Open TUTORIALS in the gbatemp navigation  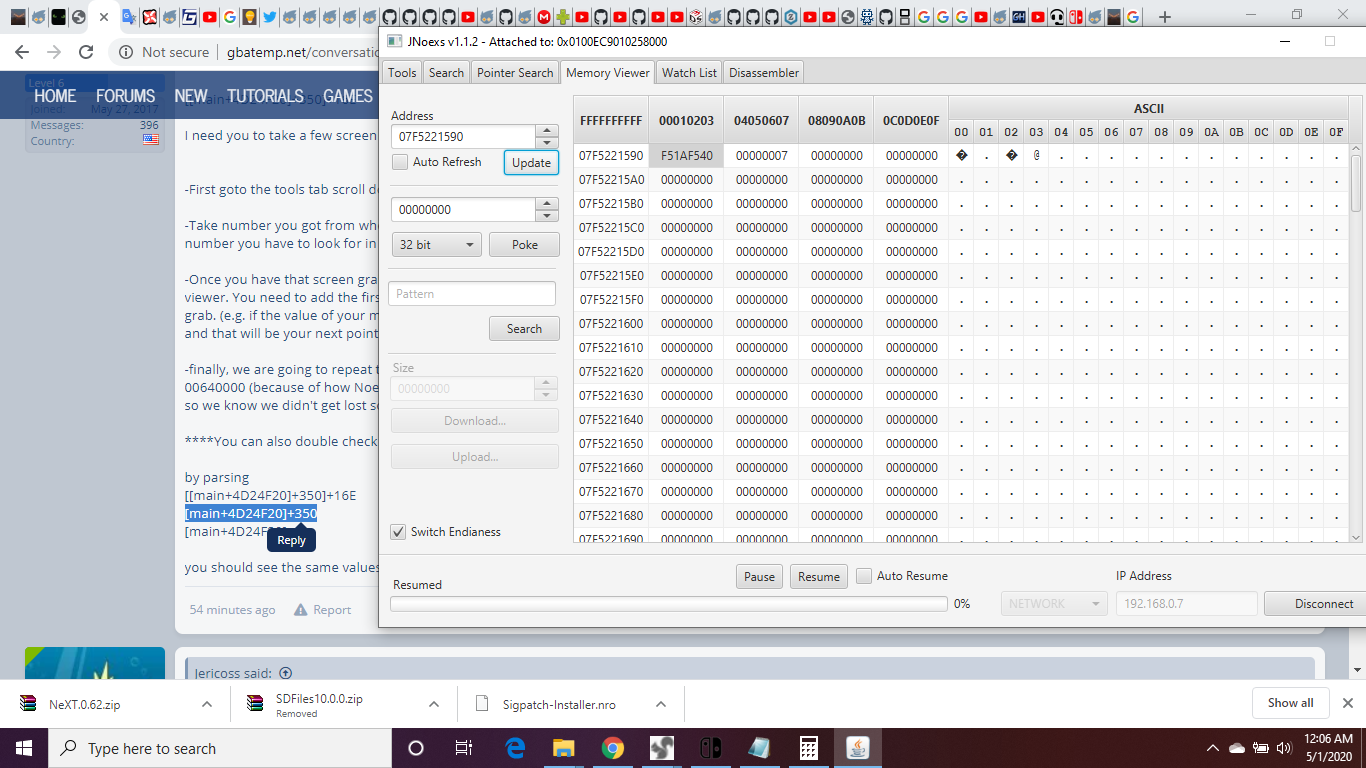pyautogui.click(x=265, y=96)
